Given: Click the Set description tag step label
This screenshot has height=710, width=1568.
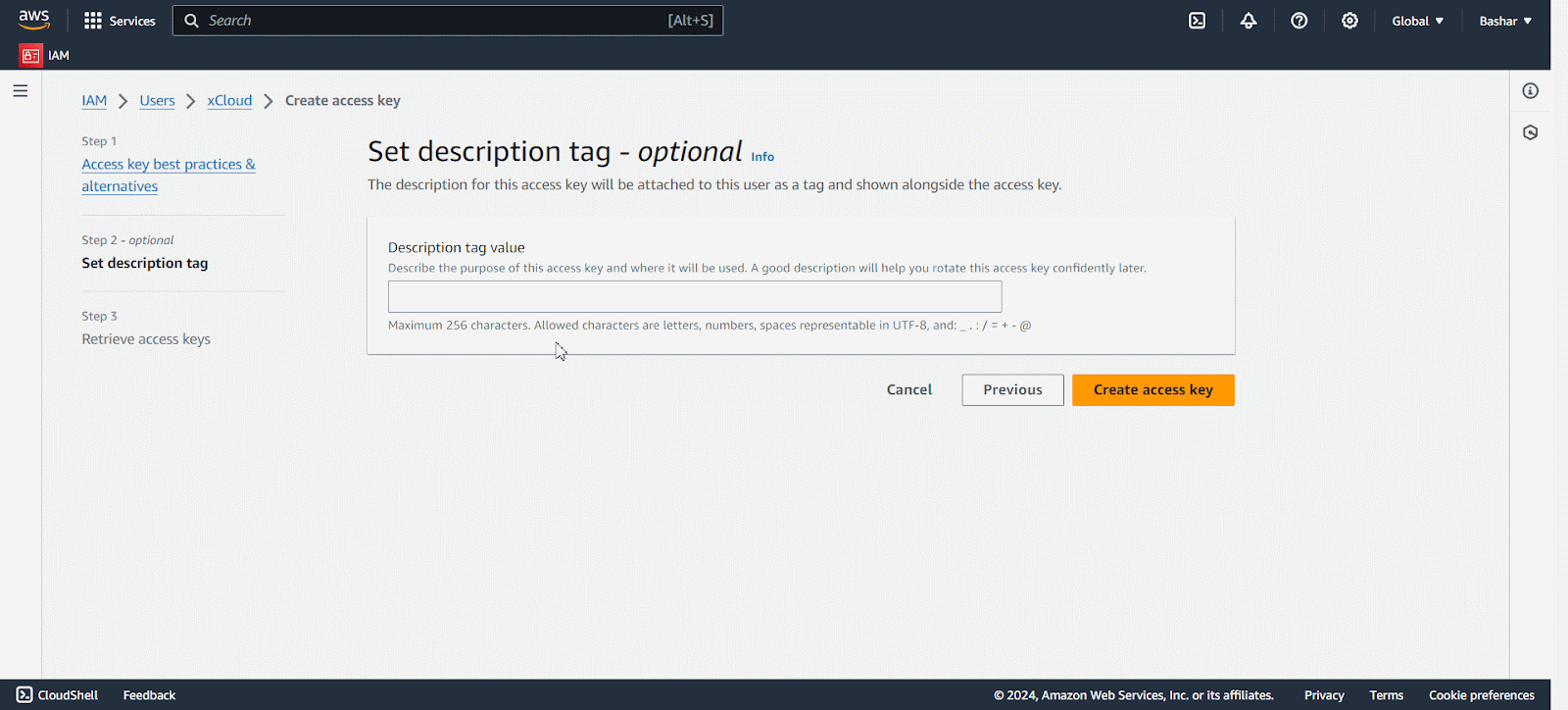Looking at the screenshot, I should 145,263.
